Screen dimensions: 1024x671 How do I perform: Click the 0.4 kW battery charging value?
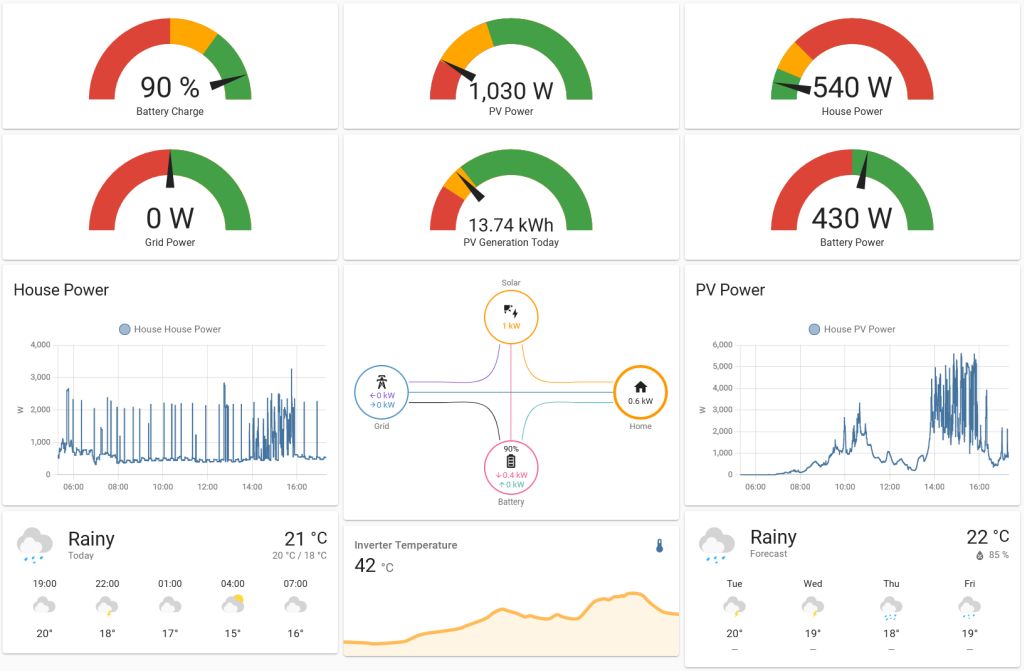511,475
